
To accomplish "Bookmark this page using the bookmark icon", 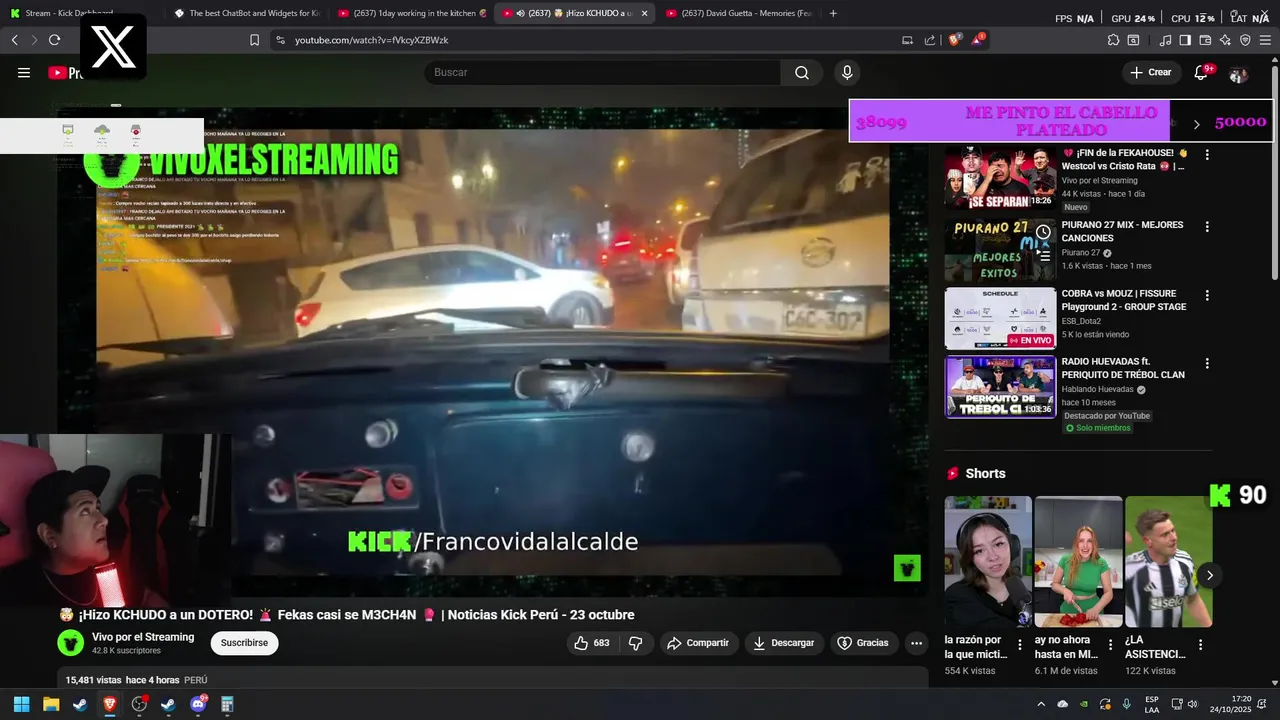I will tap(254, 40).
